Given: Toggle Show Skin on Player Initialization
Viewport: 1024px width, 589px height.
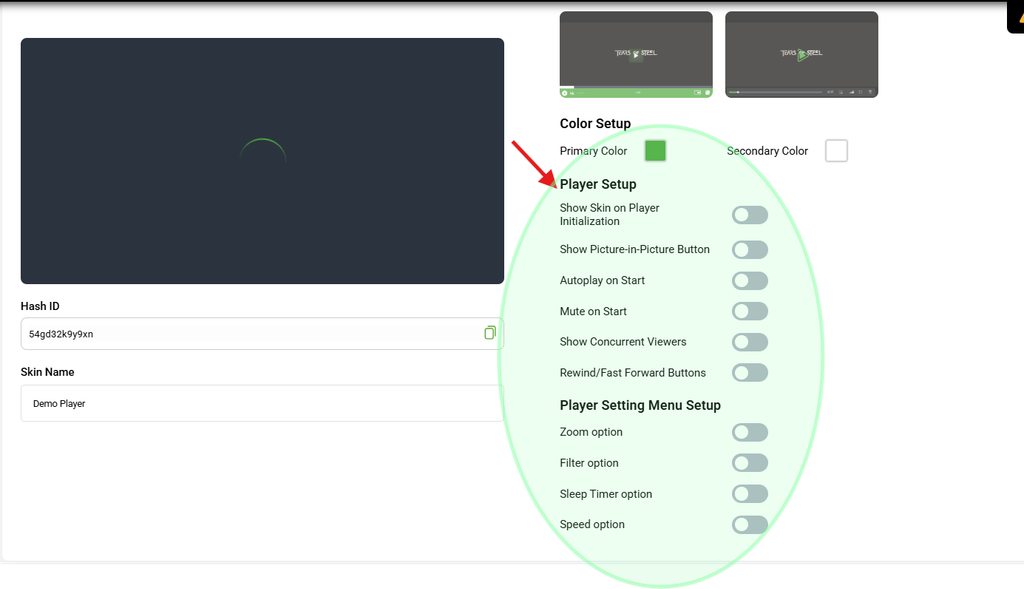Looking at the screenshot, I should coord(750,215).
